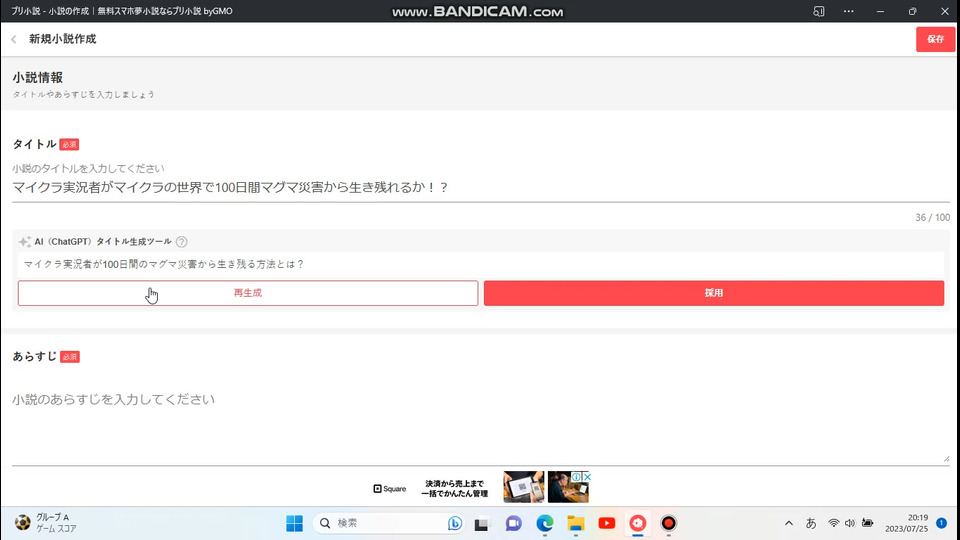The width and height of the screenshot is (960, 540).
Task: Open the volume control in tray
Action: click(x=850, y=523)
